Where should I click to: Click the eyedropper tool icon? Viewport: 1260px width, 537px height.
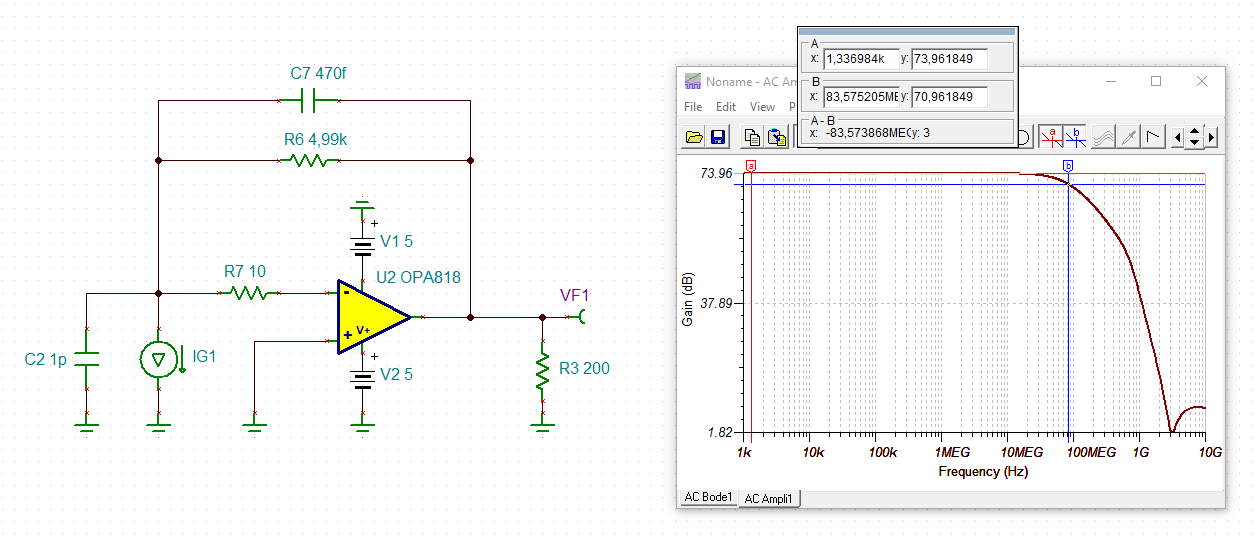point(1129,137)
